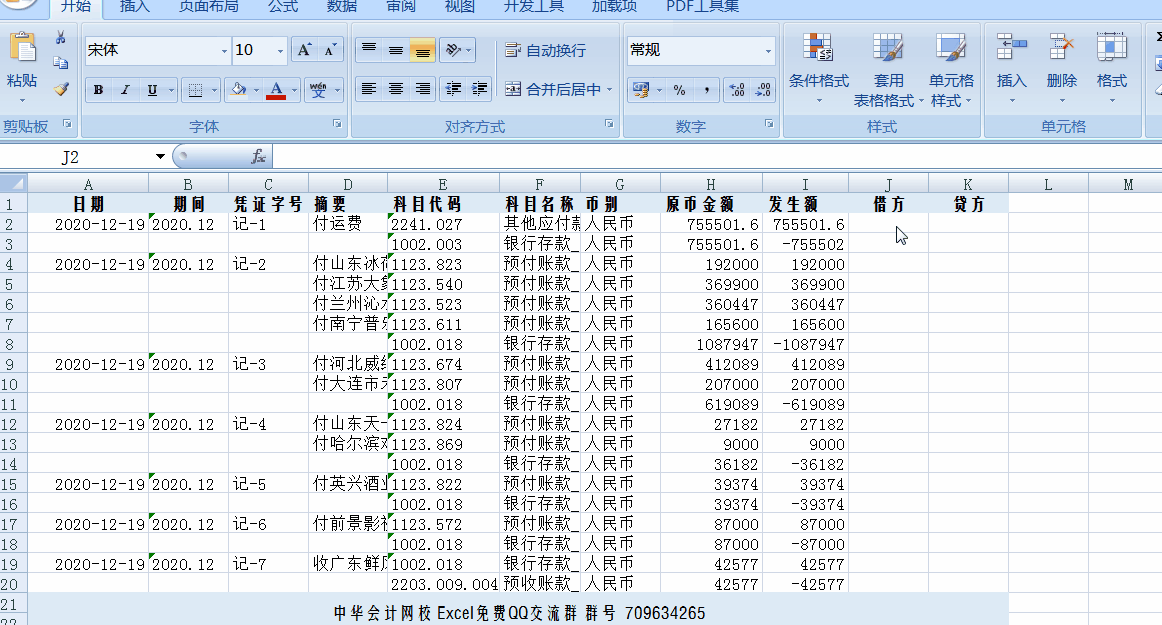This screenshot has width=1162, height=625.
Task: Click the Select All corner button
Action: click(x=13, y=183)
